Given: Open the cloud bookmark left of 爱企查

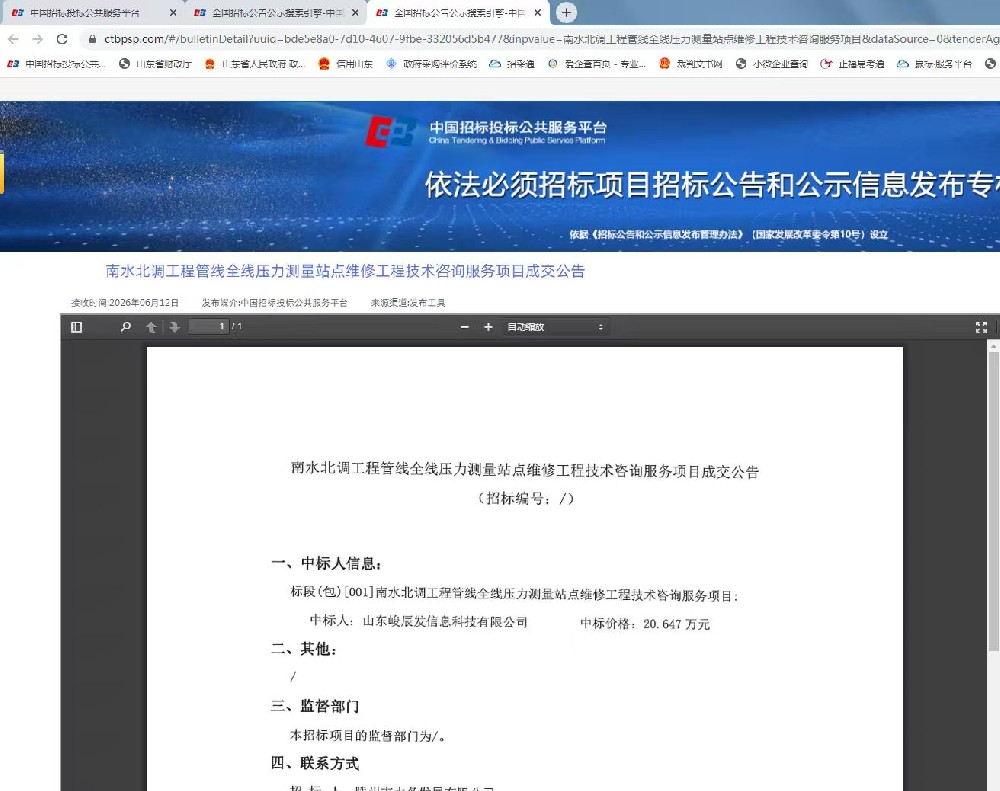Looking at the screenshot, I should [x=512, y=64].
